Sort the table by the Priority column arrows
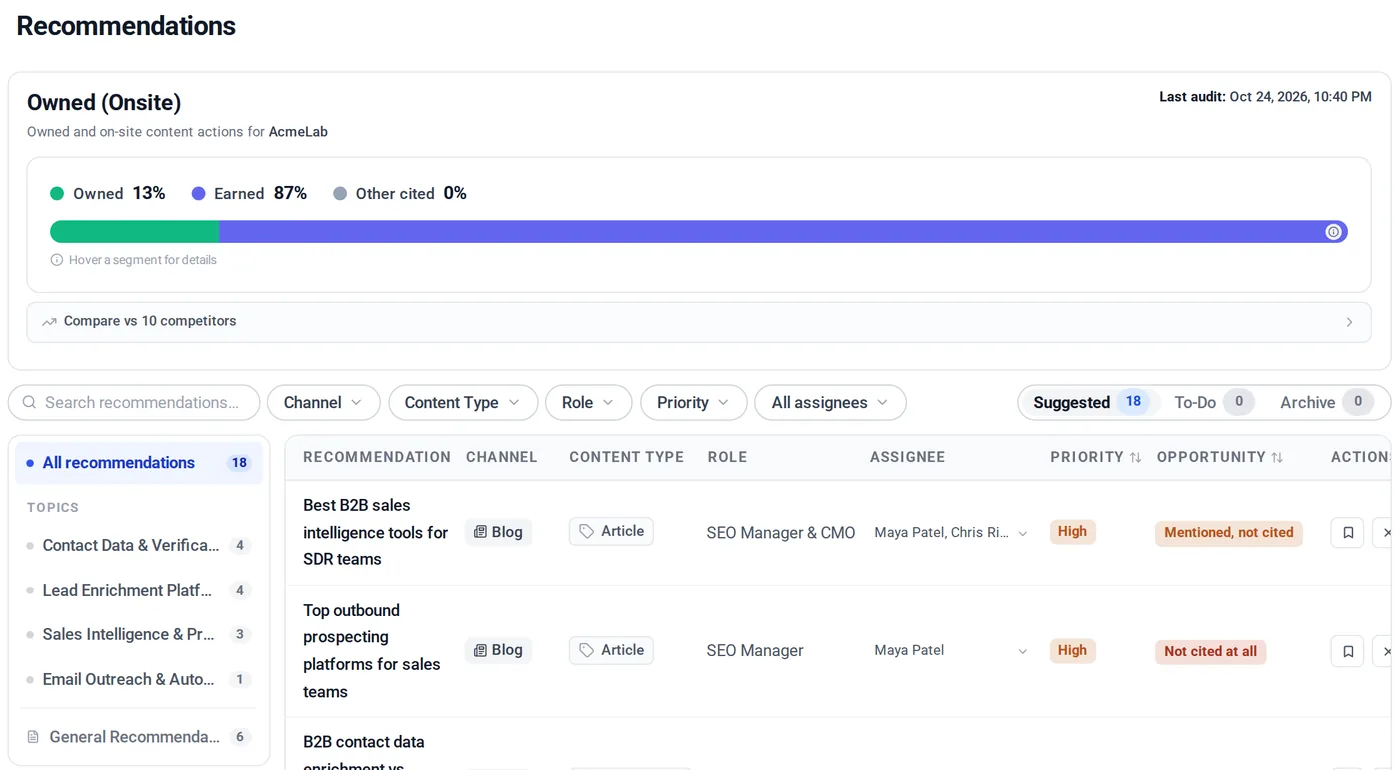Viewport: 1400px width, 770px height. click(x=1135, y=457)
